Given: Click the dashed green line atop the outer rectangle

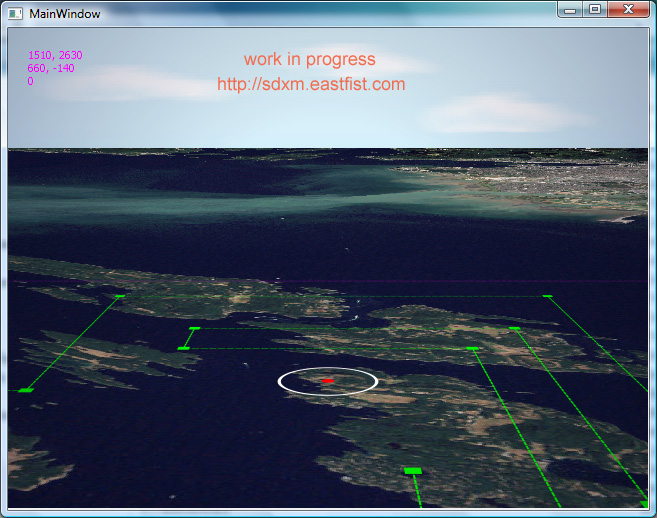Looking at the screenshot, I should pos(330,296).
